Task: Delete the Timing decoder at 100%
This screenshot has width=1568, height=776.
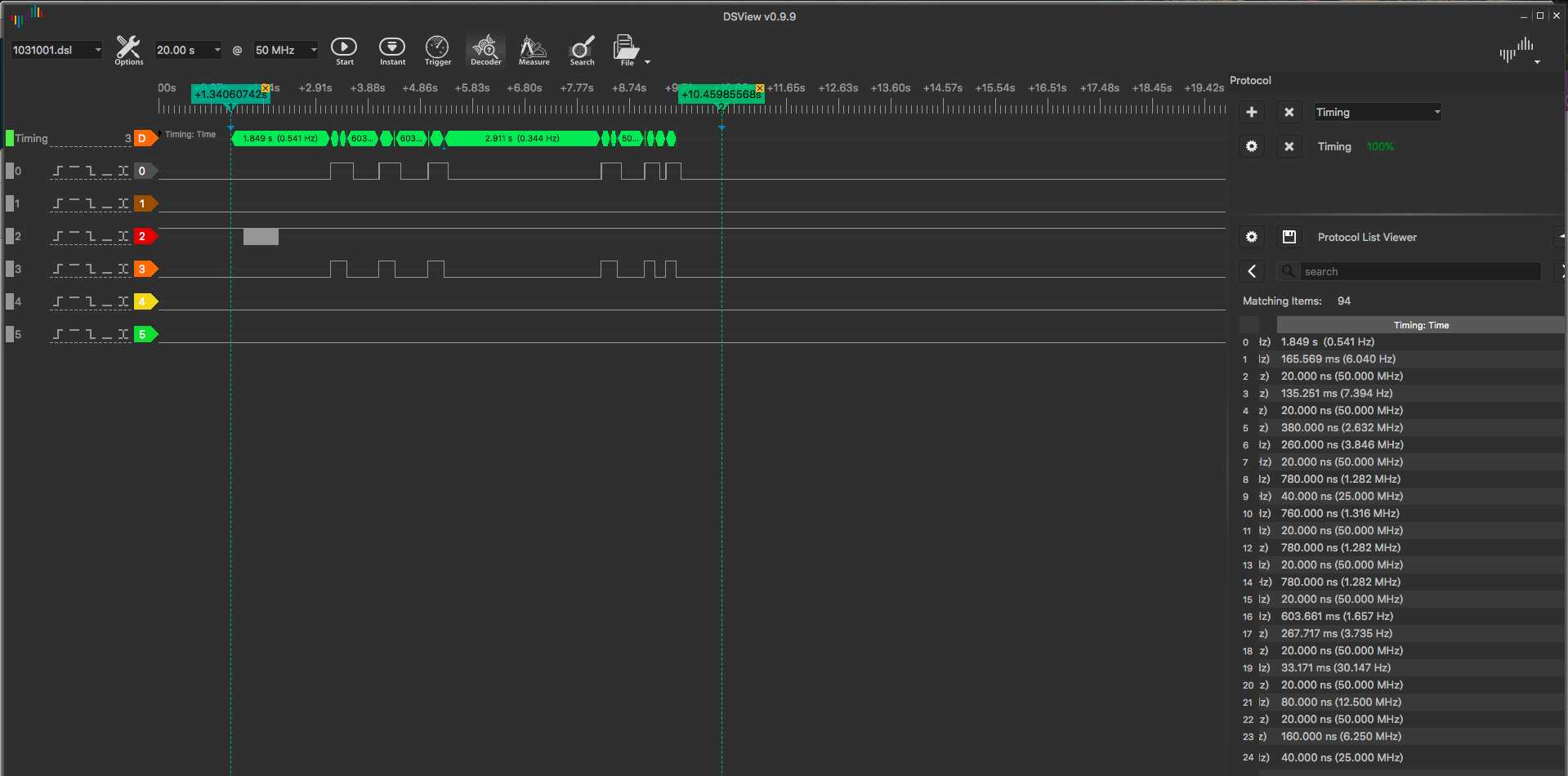Action: (1289, 146)
